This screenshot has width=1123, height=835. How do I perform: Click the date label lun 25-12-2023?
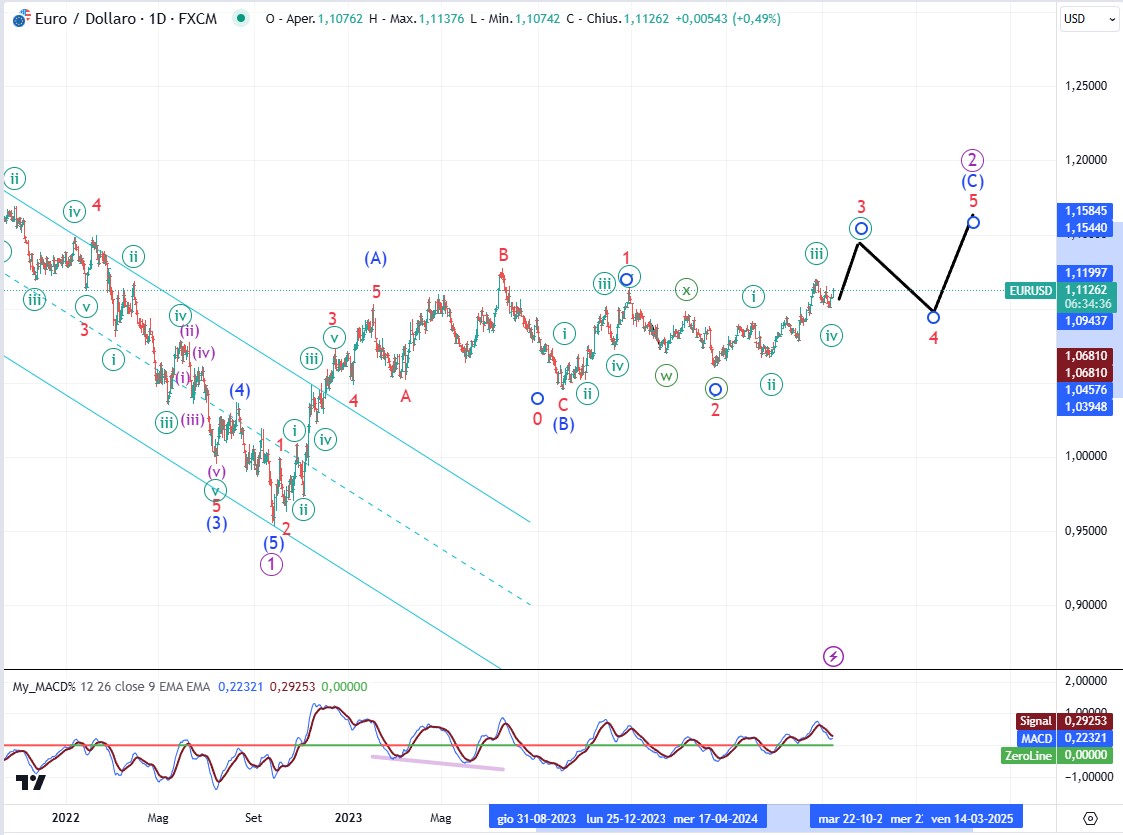point(626,818)
